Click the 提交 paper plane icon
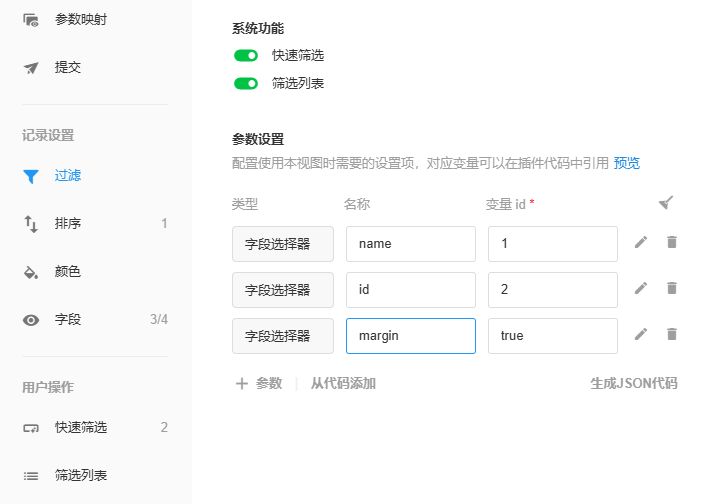701x504 pixels. pos(31,68)
